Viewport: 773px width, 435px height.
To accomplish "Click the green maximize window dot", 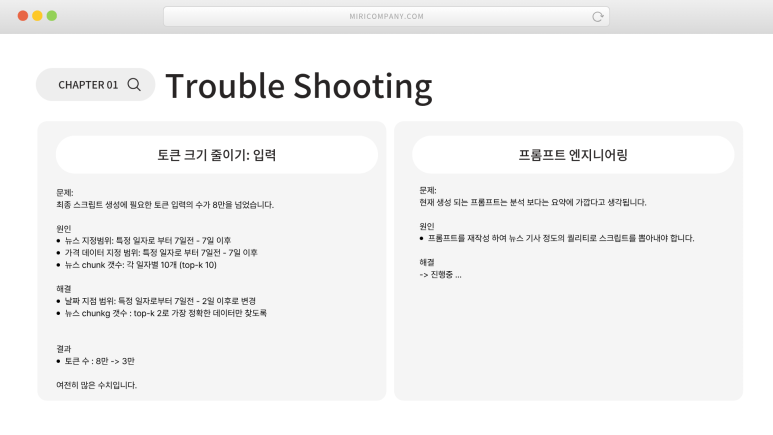I will click(x=52, y=16).
